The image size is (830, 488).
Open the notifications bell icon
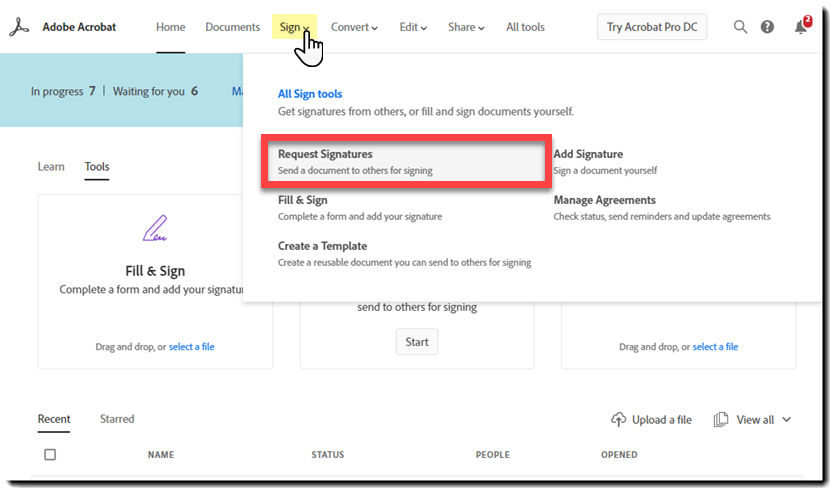(801, 26)
